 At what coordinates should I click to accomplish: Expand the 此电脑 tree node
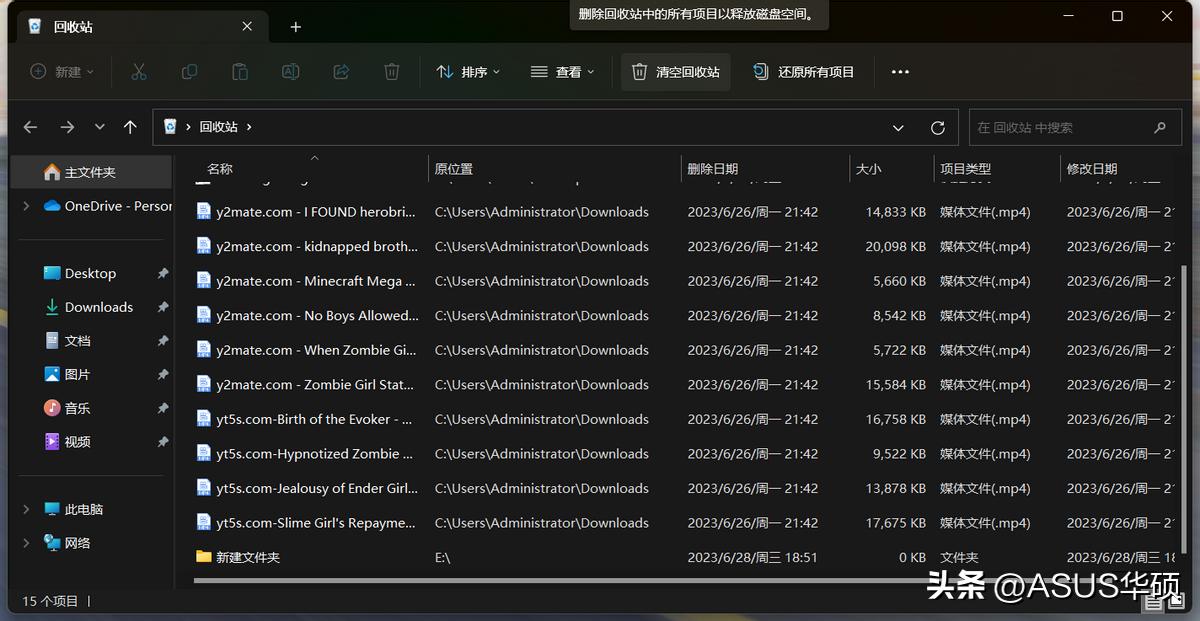pyautogui.click(x=26, y=509)
